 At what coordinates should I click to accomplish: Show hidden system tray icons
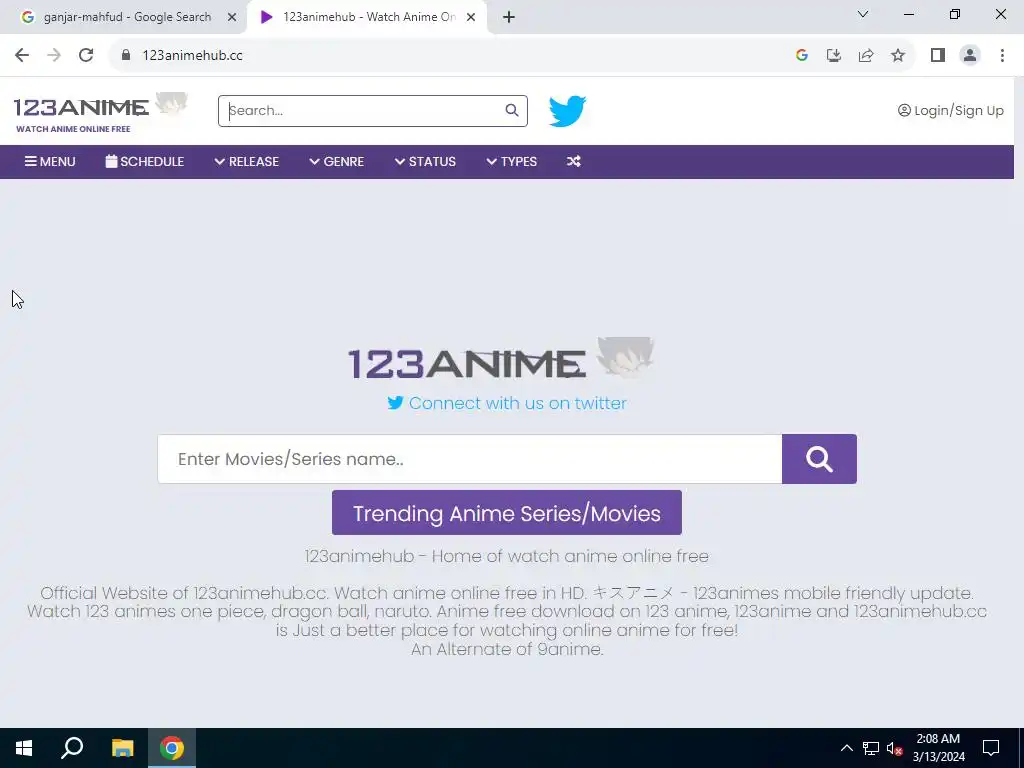tap(846, 748)
